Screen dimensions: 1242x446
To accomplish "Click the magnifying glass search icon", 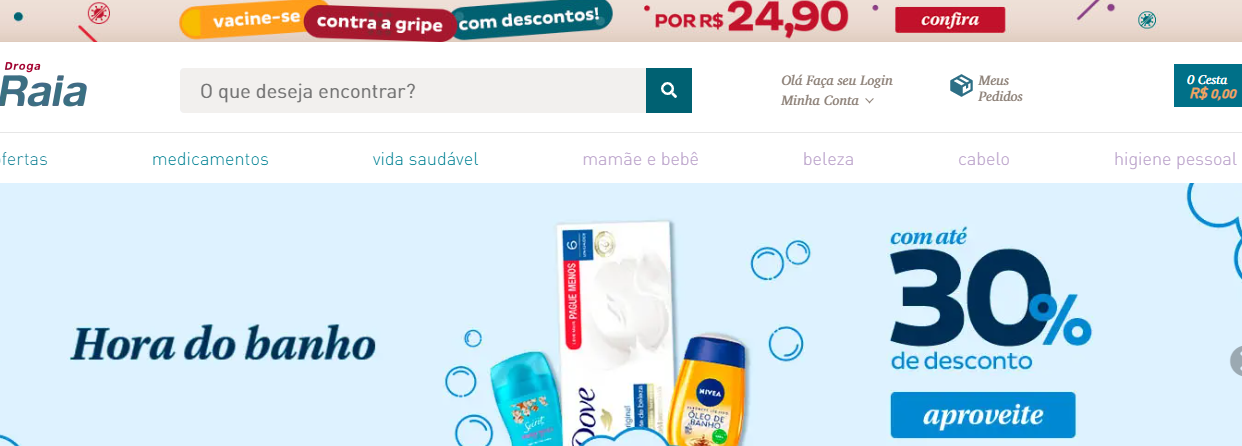I will click(669, 91).
